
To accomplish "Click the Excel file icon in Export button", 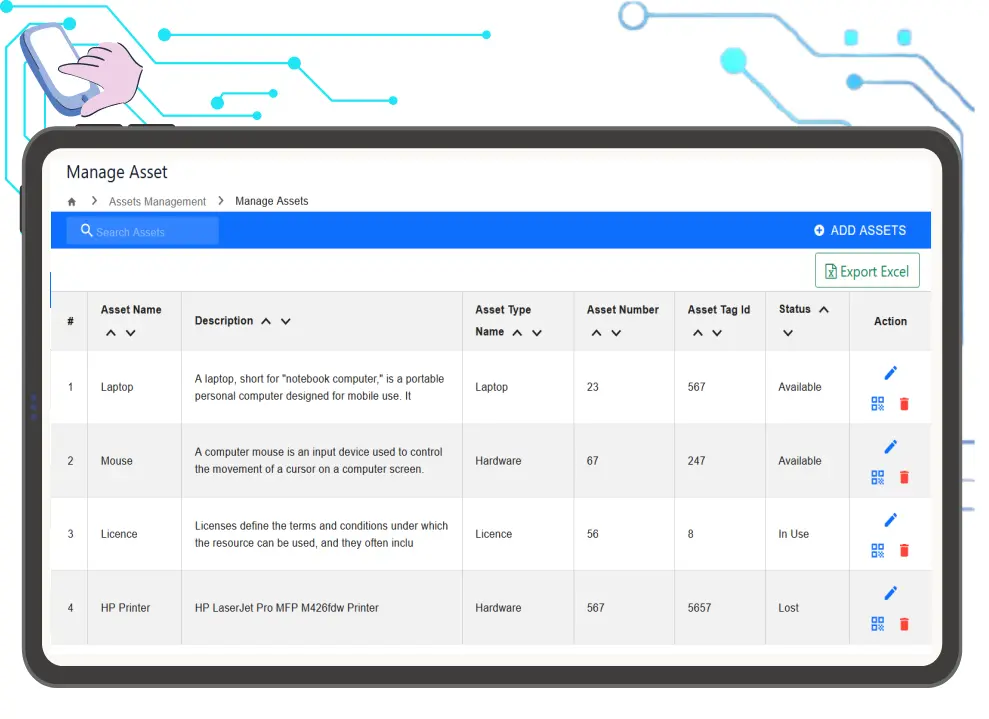I will coord(831,271).
